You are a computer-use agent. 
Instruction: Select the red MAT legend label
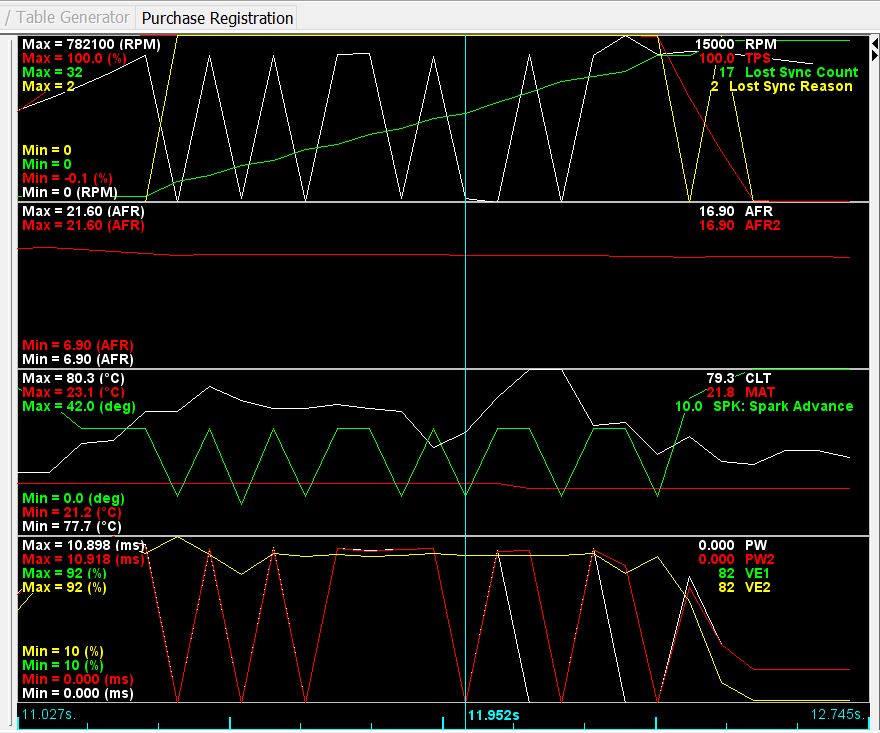click(761, 392)
